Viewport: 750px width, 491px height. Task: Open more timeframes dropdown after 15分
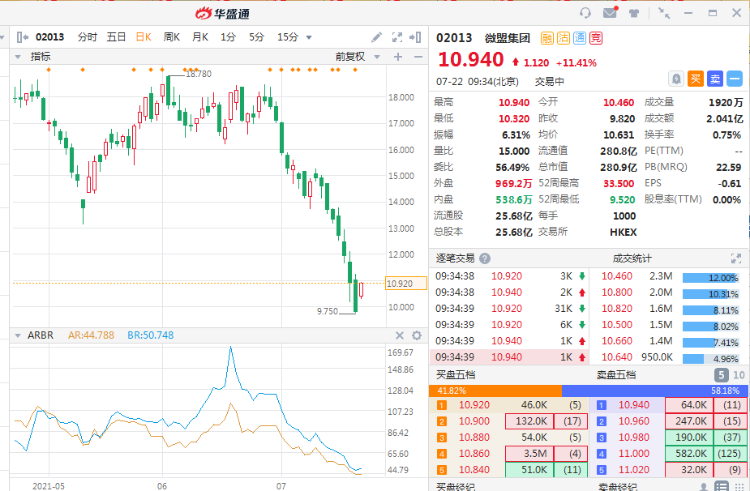click(x=309, y=37)
